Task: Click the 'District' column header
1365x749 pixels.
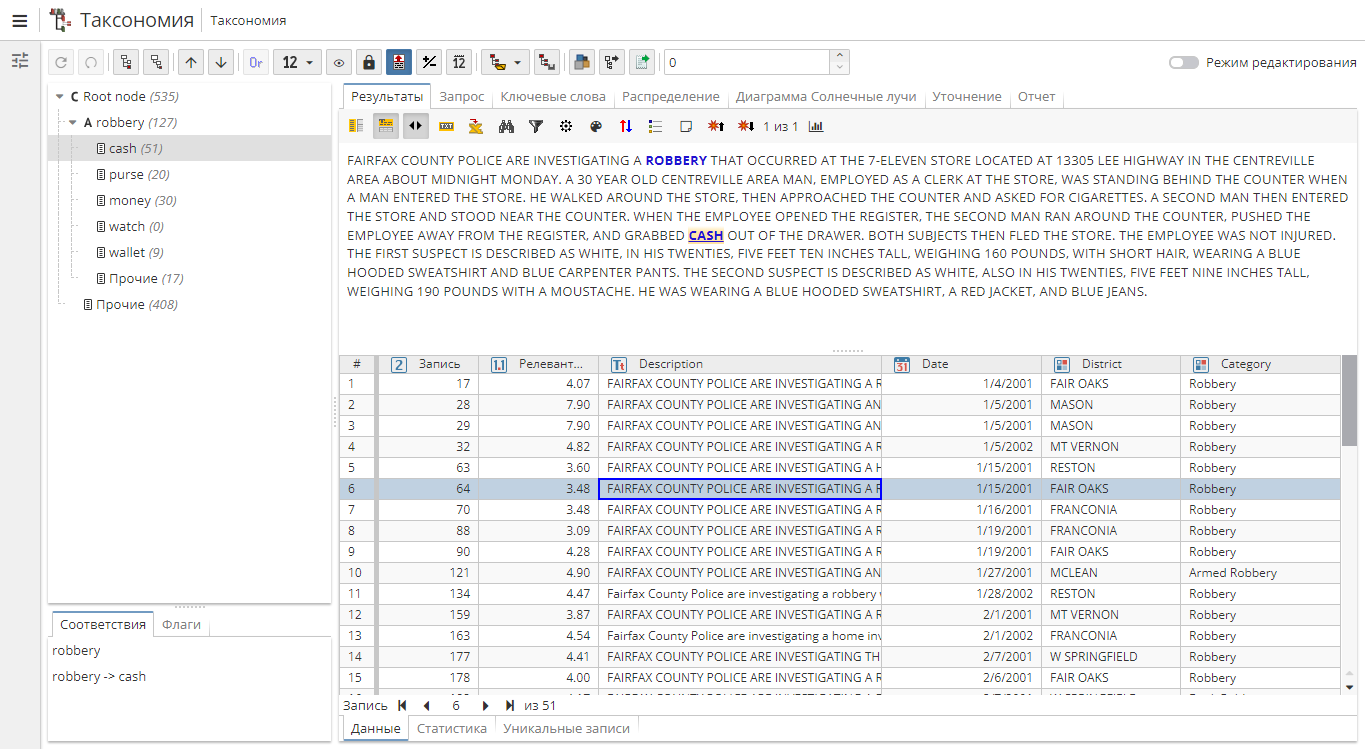Action: coord(1110,364)
